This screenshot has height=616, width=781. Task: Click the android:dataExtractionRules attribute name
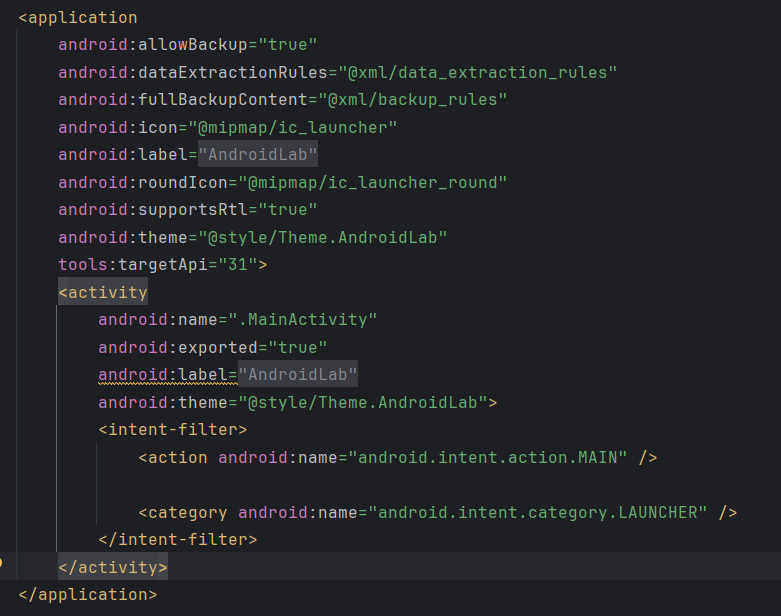[193, 73]
